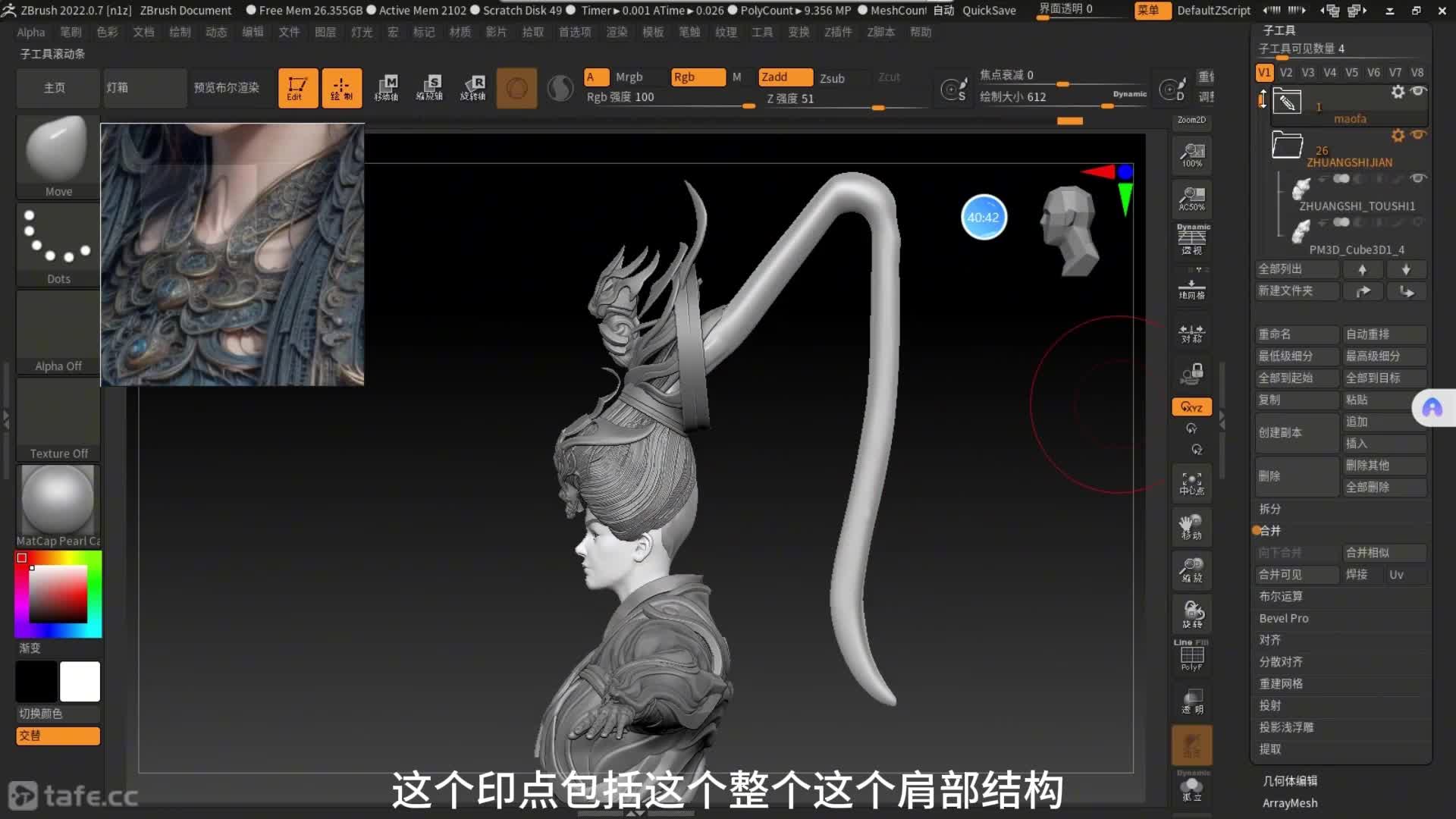Viewport: 1456px width, 819px height.
Task: Toggle the PolyF line fill display
Action: (x=1192, y=655)
